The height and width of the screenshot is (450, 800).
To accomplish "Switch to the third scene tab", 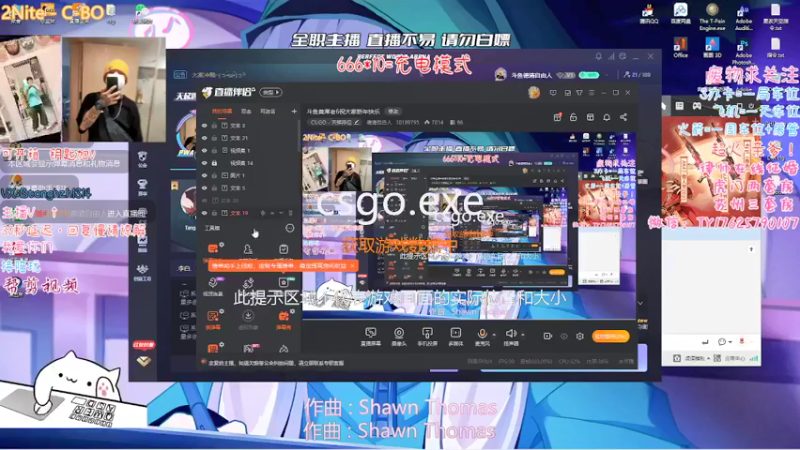I will pyautogui.click(x=268, y=111).
